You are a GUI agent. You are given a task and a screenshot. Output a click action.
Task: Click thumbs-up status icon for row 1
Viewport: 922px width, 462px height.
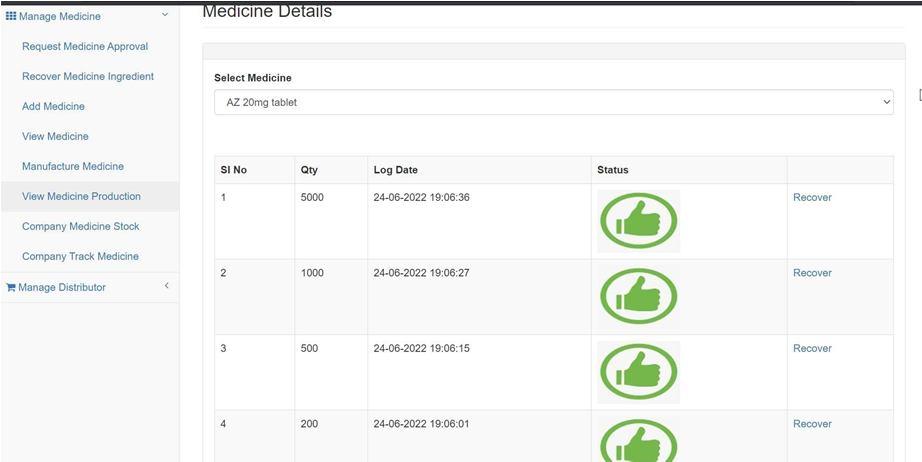(x=639, y=221)
